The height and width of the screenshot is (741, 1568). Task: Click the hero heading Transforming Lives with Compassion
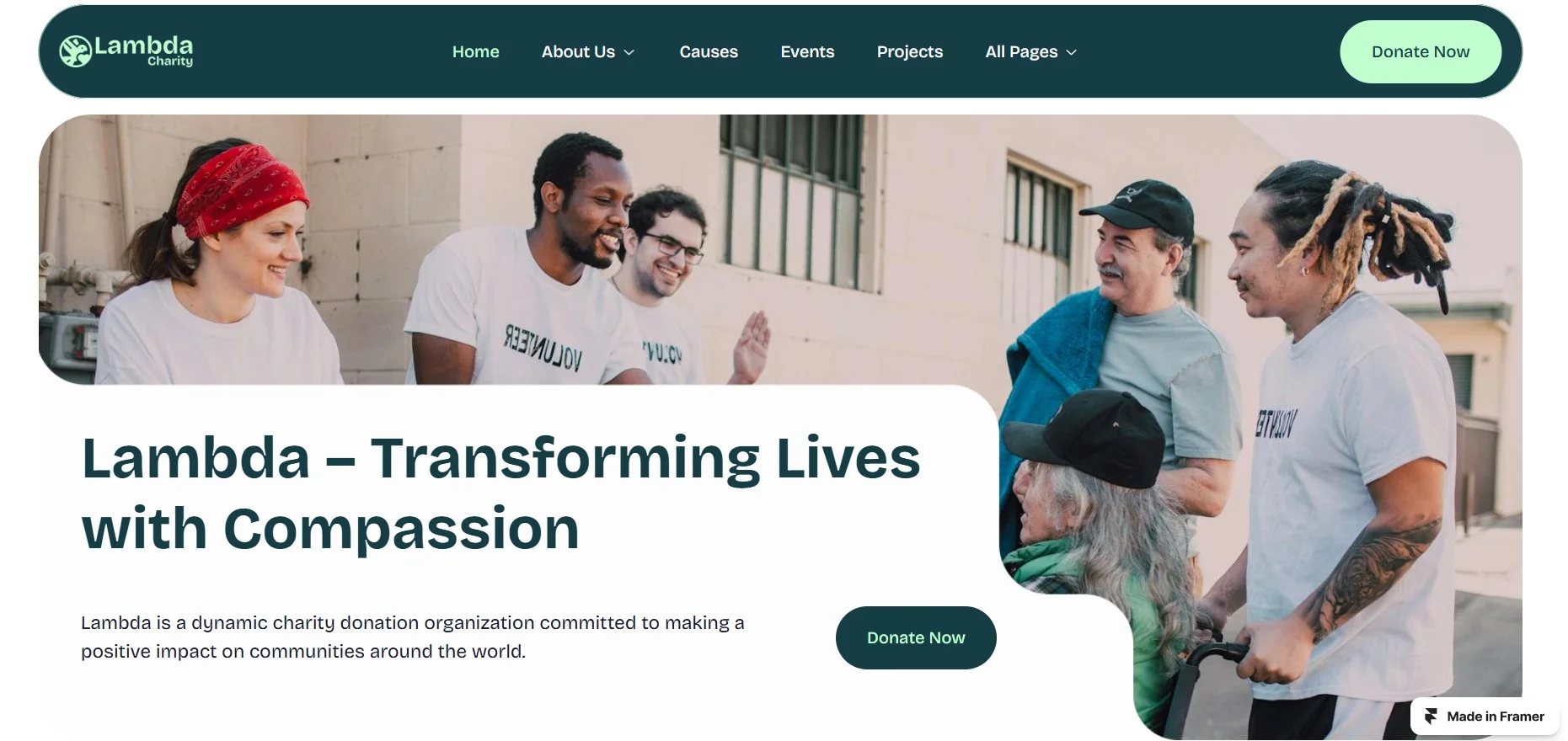pyautogui.click(x=500, y=493)
